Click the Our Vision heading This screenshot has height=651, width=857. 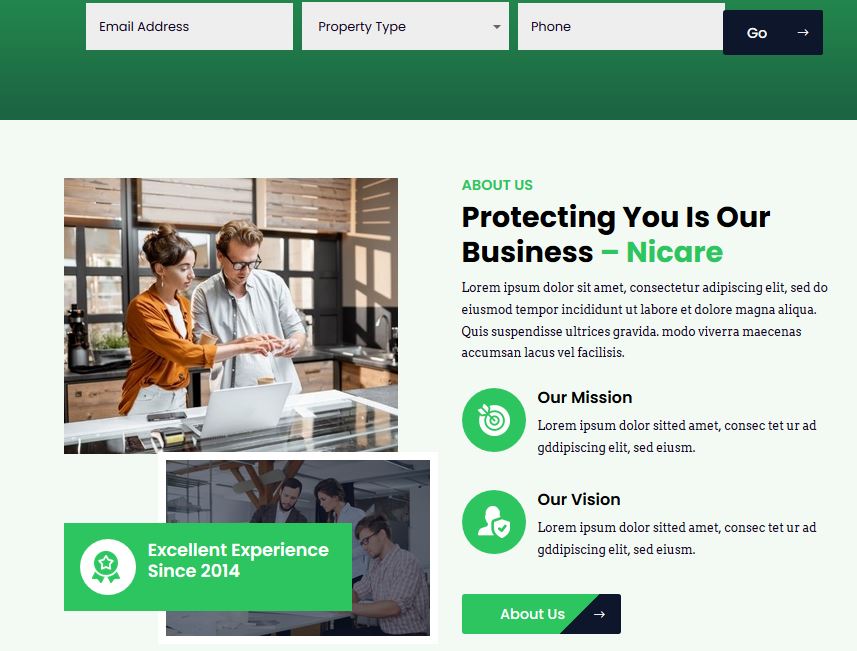[x=579, y=500]
